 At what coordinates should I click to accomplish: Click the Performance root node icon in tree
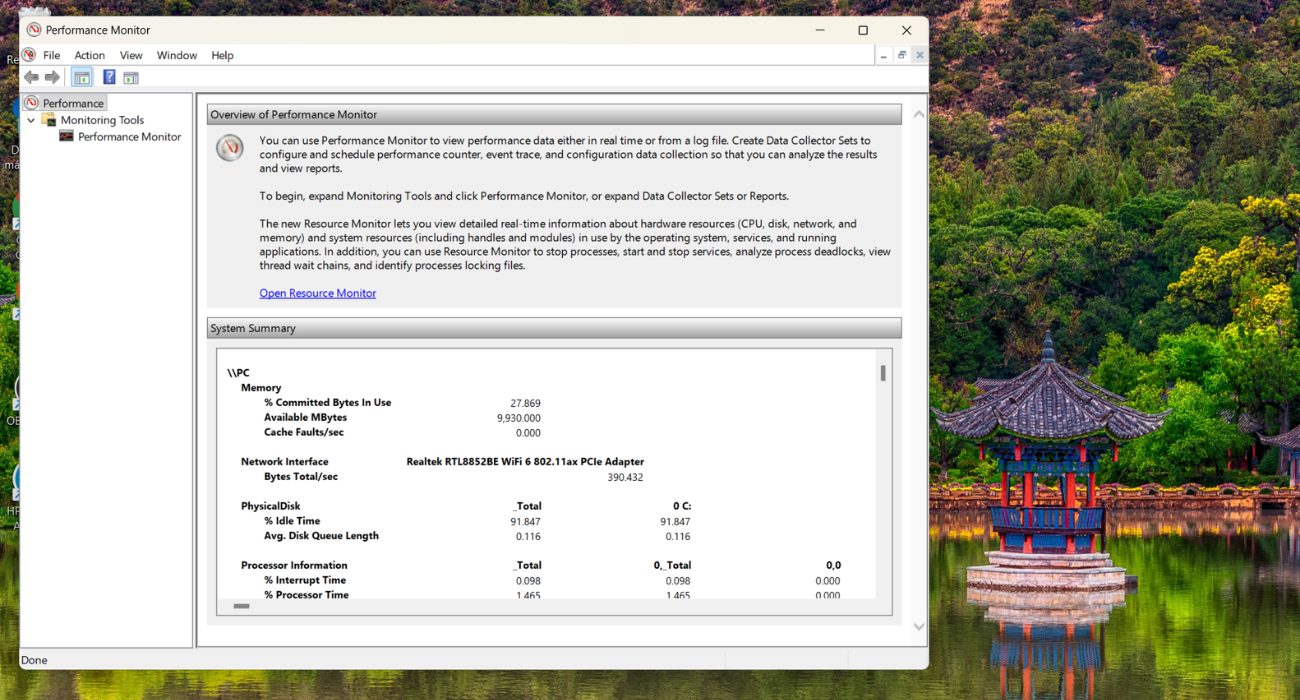31,103
